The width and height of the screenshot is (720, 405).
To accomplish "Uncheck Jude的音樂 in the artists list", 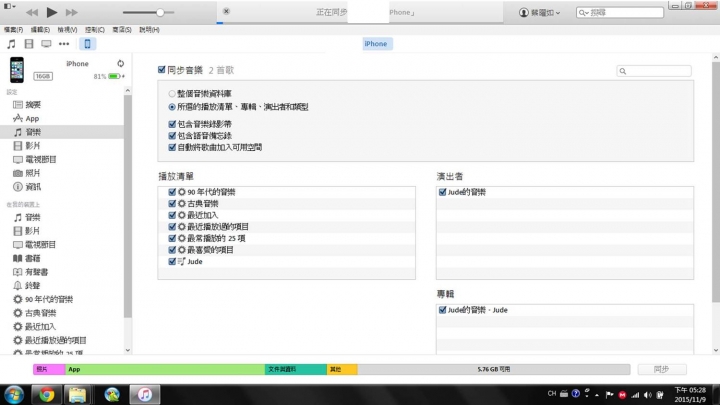I will [x=443, y=192].
